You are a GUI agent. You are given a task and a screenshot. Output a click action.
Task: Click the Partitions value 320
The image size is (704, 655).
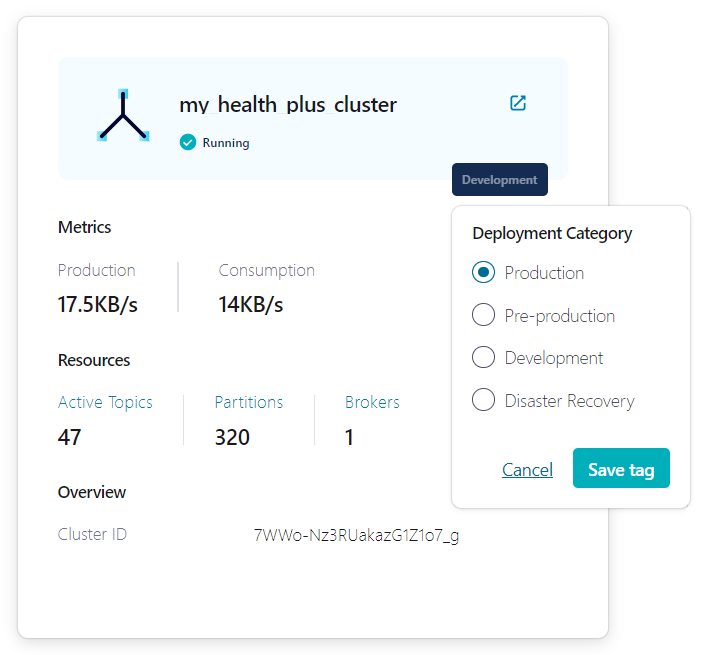coord(232,437)
